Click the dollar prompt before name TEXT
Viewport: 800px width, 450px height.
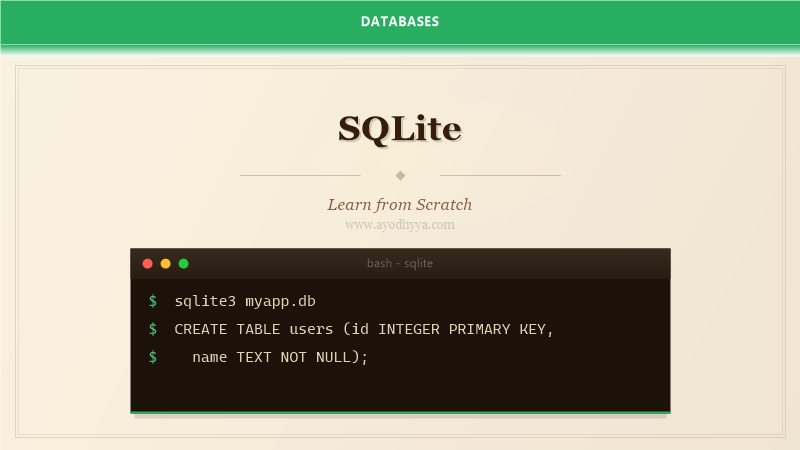click(153, 357)
